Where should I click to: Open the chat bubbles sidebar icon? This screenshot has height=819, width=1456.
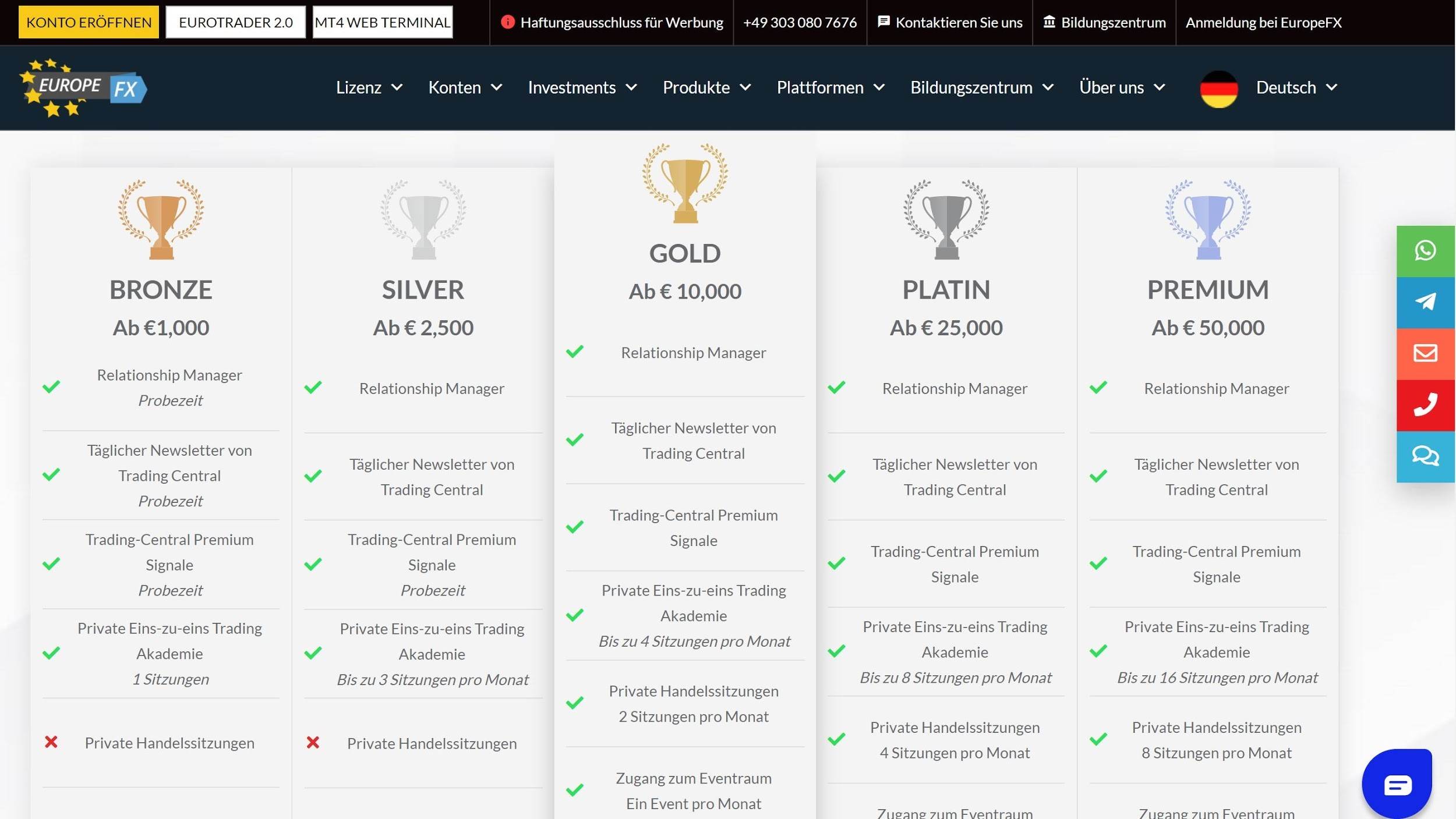pos(1425,456)
